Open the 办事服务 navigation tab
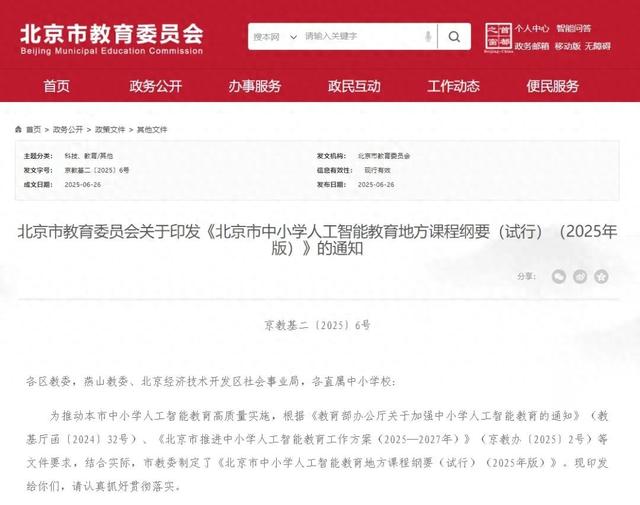640x505 pixels. point(254,86)
